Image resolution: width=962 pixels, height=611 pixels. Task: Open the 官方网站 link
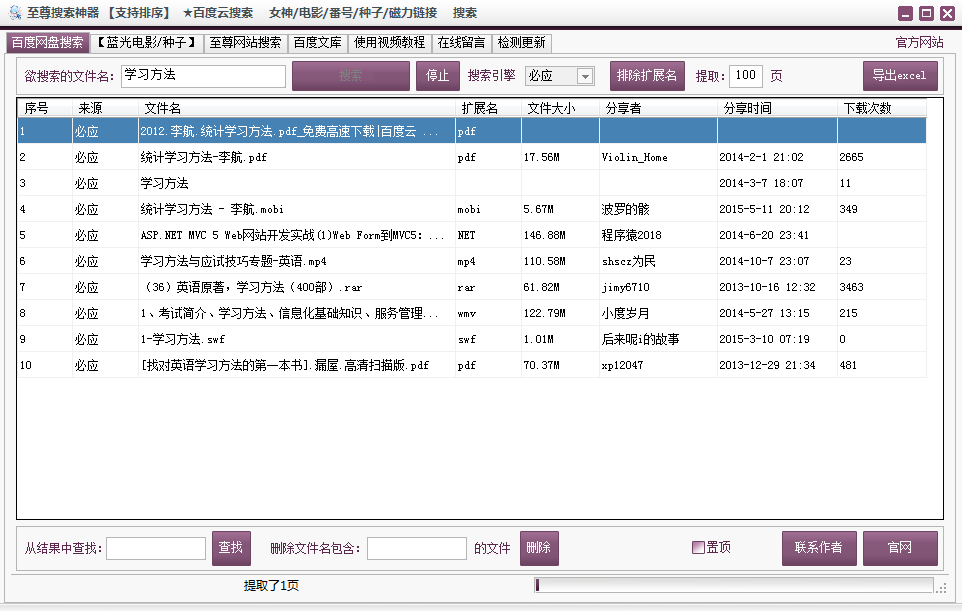coord(919,42)
